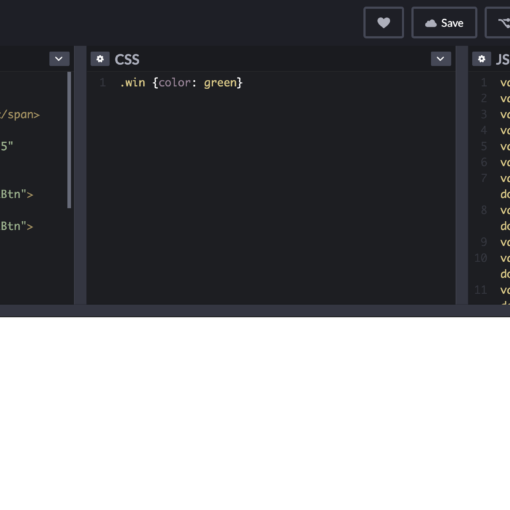Click the word green in CSS
Screen dimensions: 510x510
tap(220, 83)
